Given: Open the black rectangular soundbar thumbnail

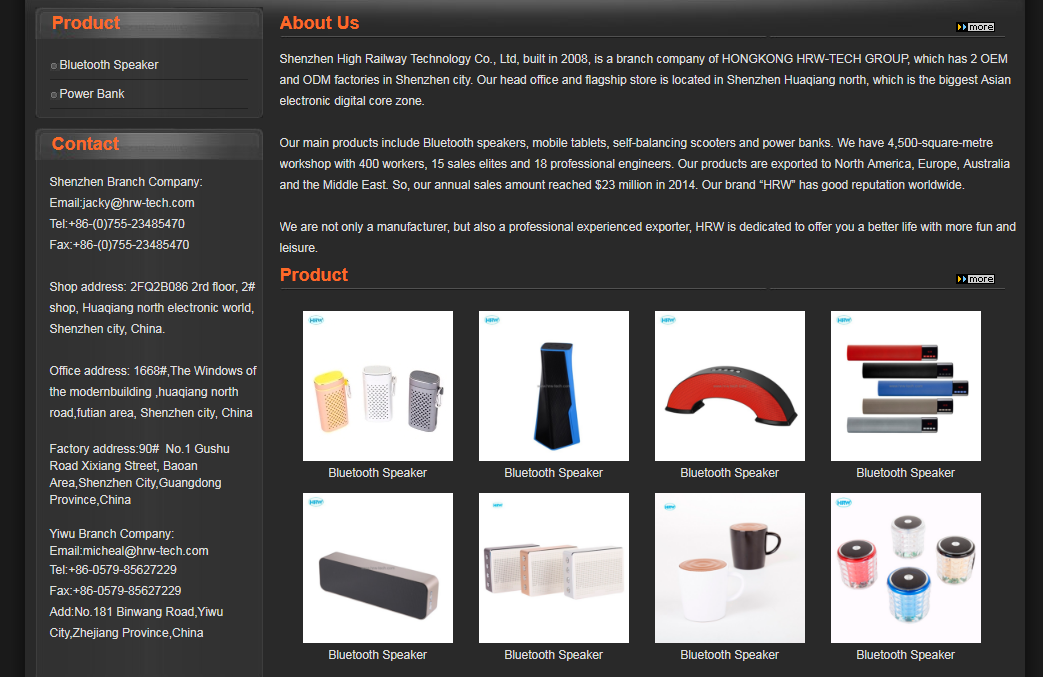Looking at the screenshot, I should [378, 568].
